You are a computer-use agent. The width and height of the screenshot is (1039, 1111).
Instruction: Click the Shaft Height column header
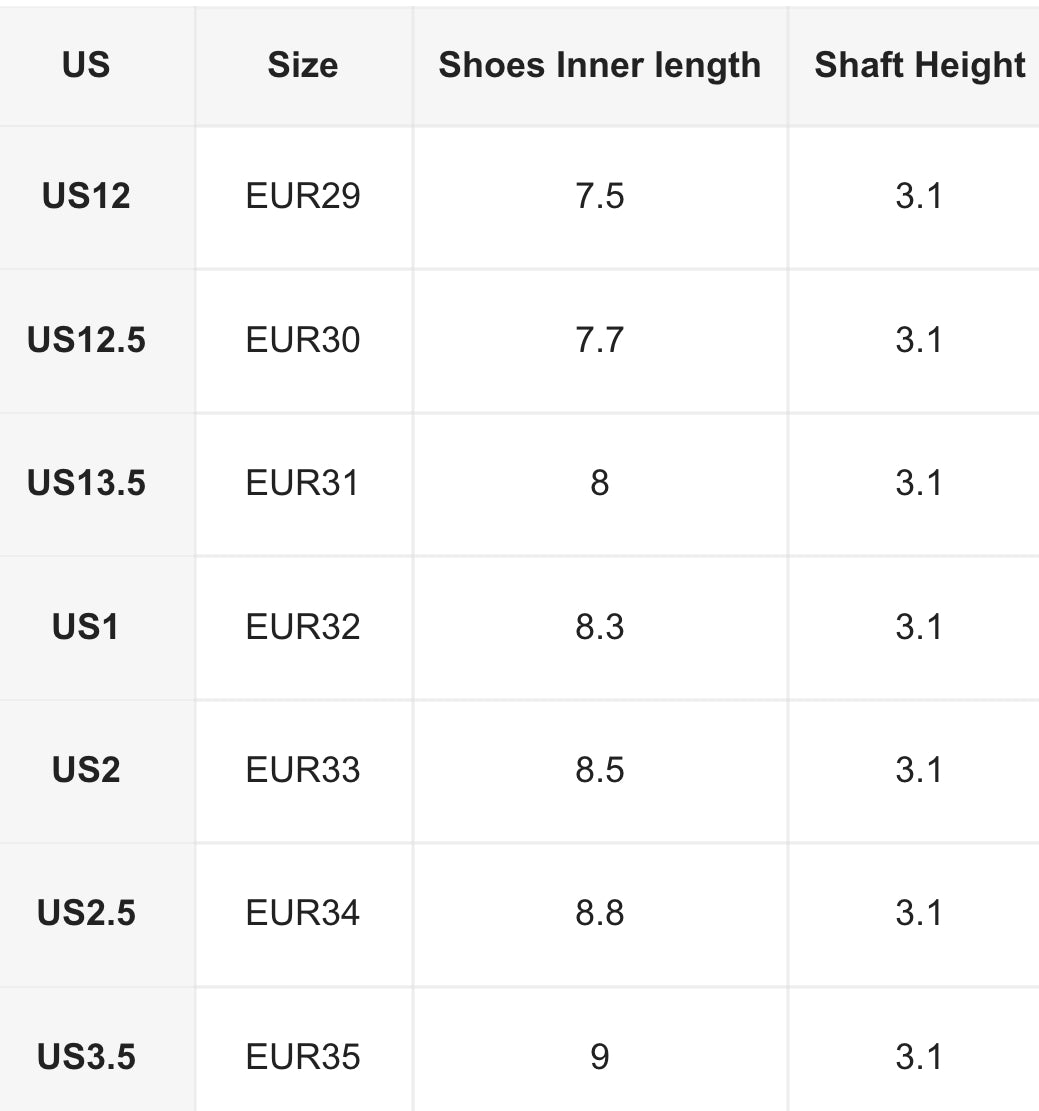coord(919,66)
